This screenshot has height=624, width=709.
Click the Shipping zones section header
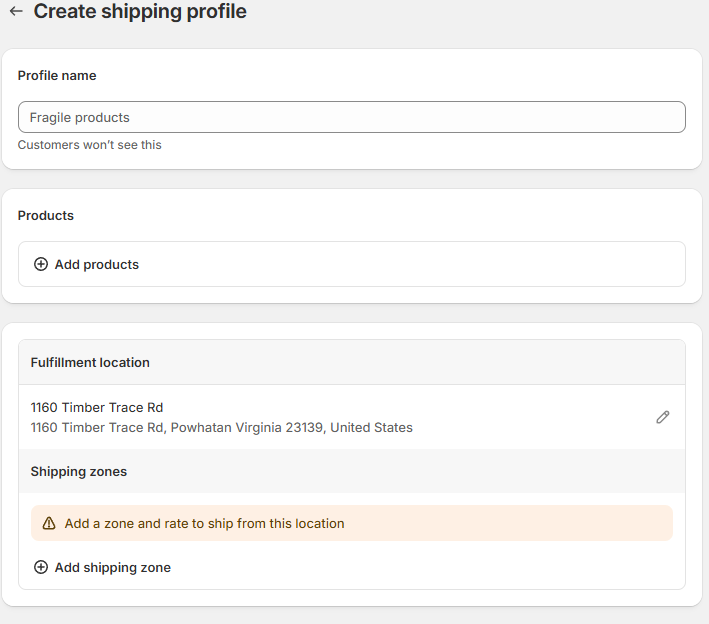(79, 471)
